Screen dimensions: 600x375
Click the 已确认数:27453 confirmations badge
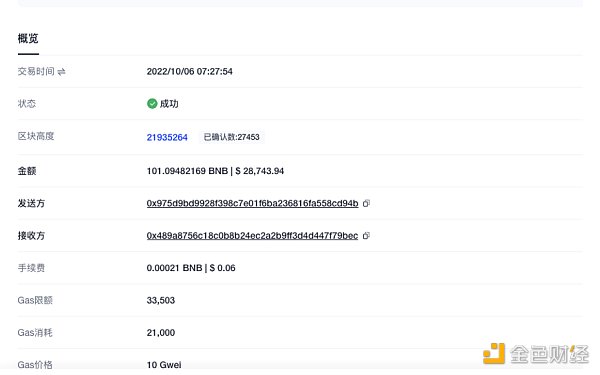pyautogui.click(x=231, y=137)
